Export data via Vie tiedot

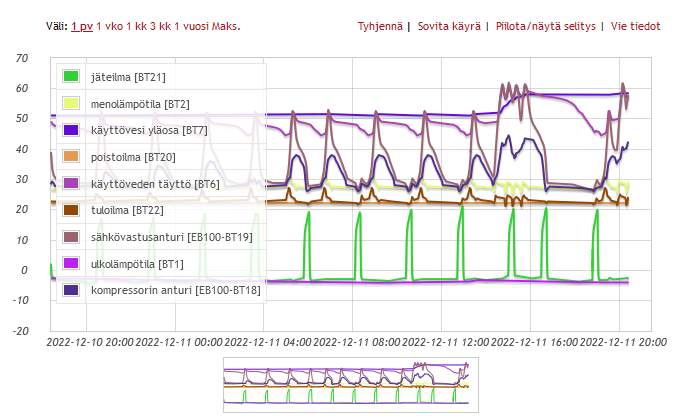click(x=634, y=25)
